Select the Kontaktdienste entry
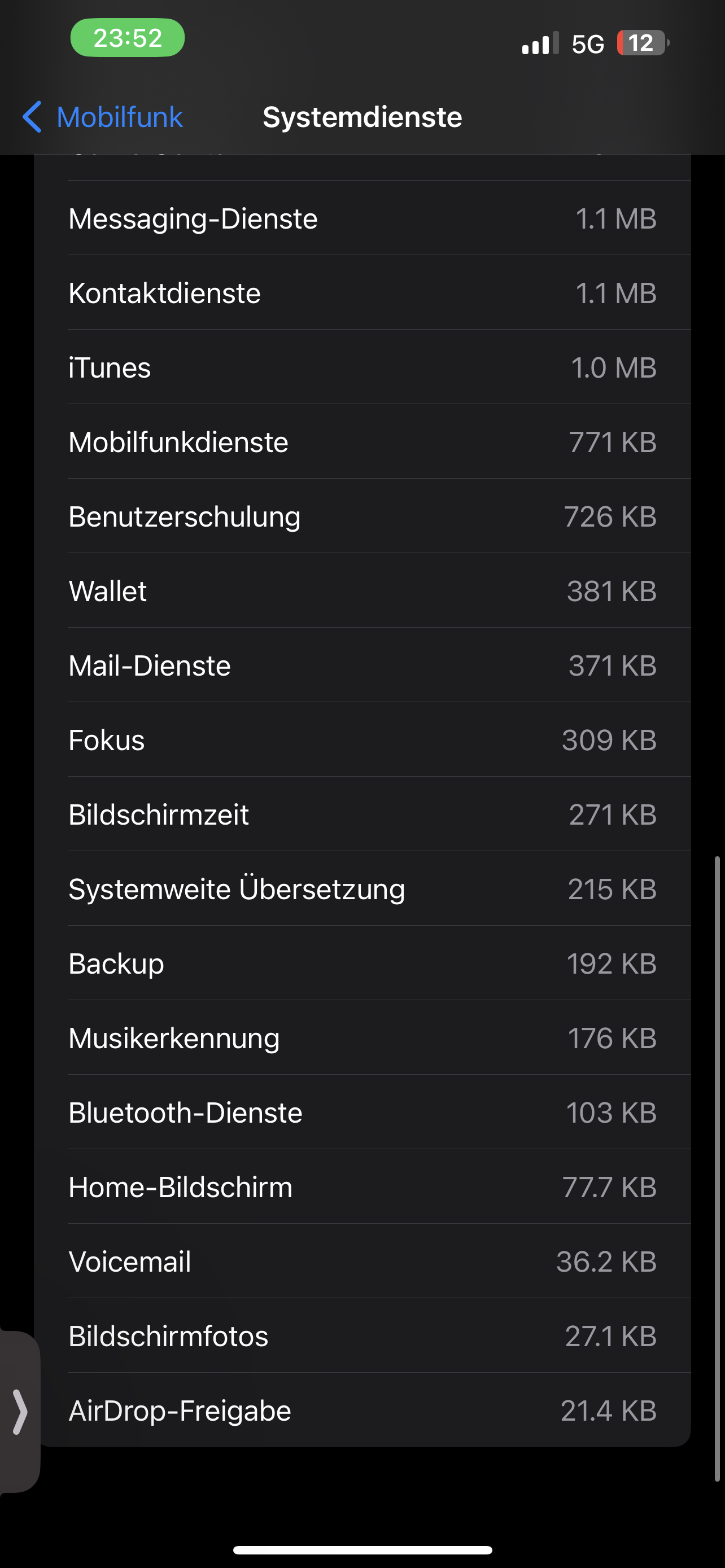 point(362,293)
